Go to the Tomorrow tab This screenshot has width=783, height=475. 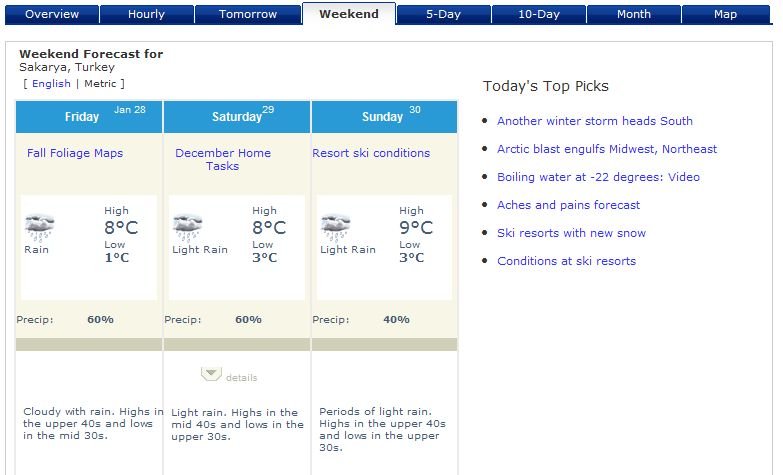pyautogui.click(x=248, y=14)
